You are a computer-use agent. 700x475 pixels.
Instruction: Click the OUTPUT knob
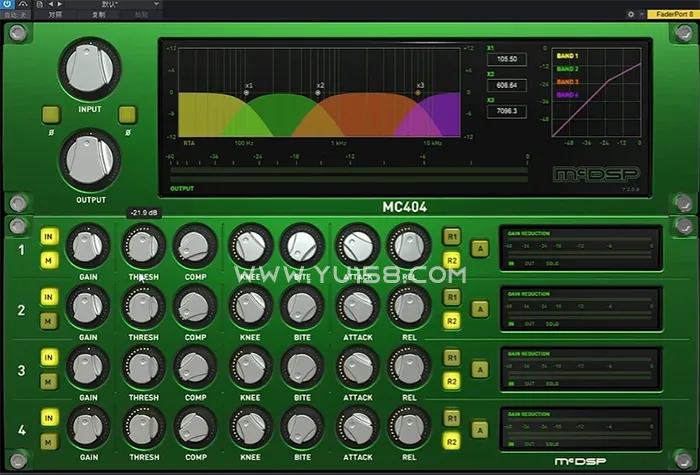point(89,160)
